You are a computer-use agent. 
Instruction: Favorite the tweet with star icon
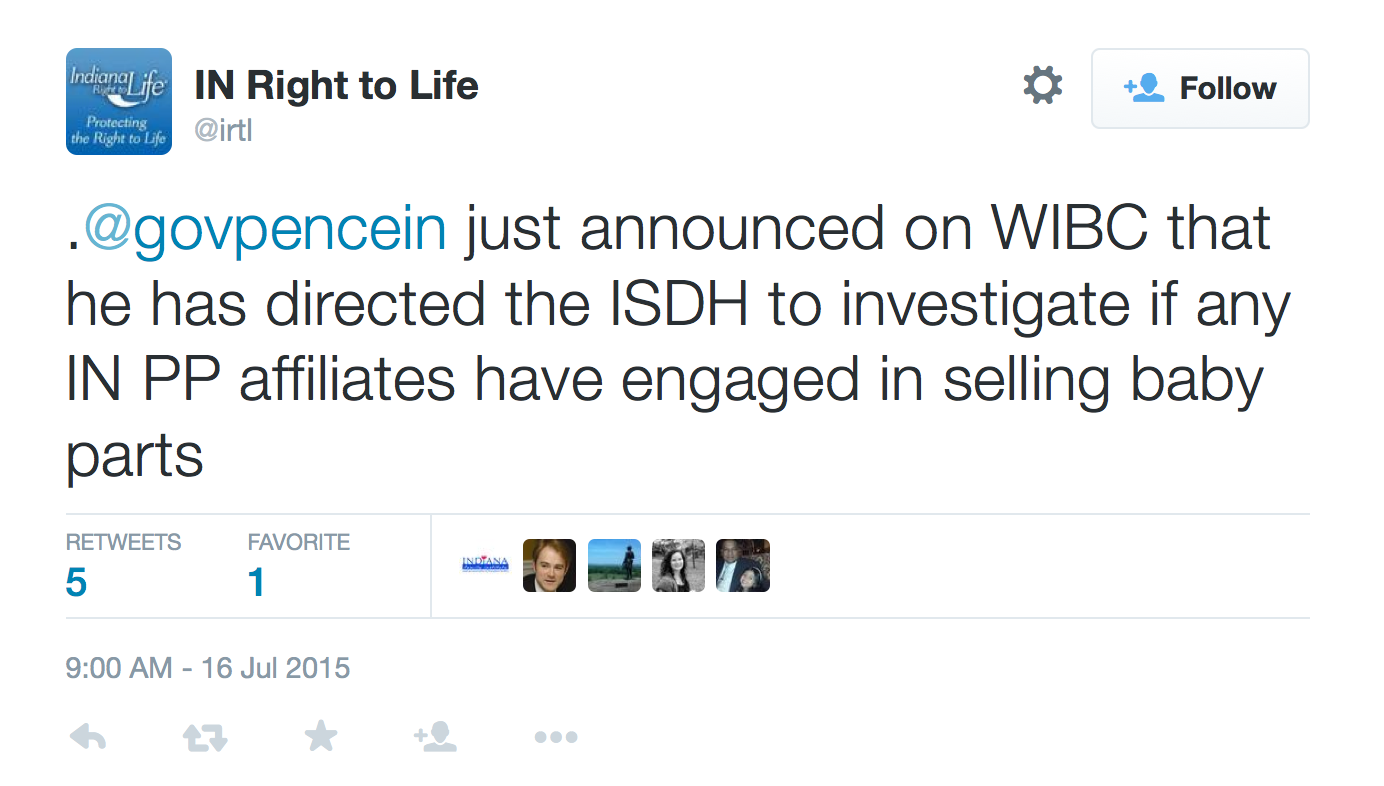tap(320, 737)
